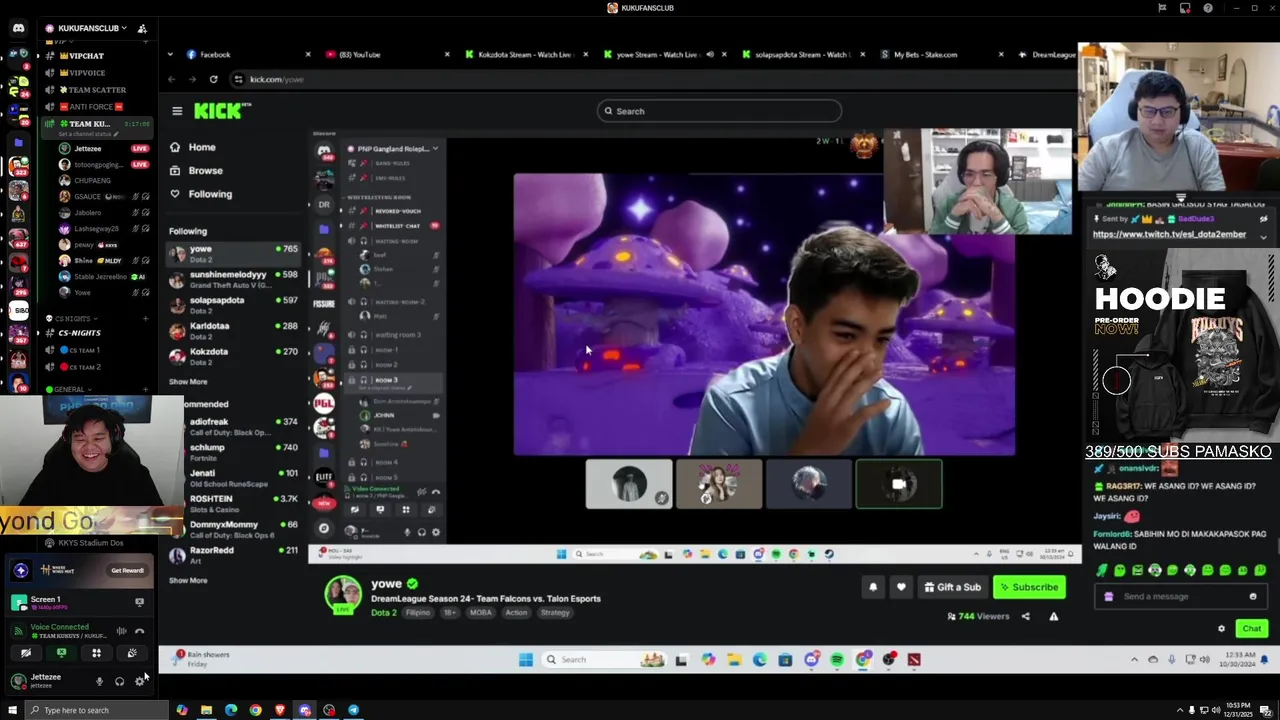Viewport: 1280px width, 720px height.
Task: Show more recommended channels
Action: pos(188,580)
